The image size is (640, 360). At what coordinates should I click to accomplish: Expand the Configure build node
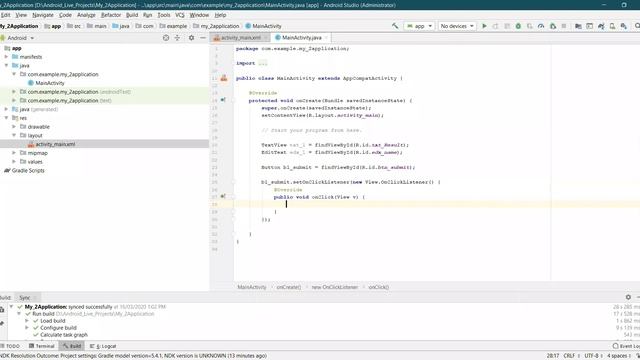point(27,328)
